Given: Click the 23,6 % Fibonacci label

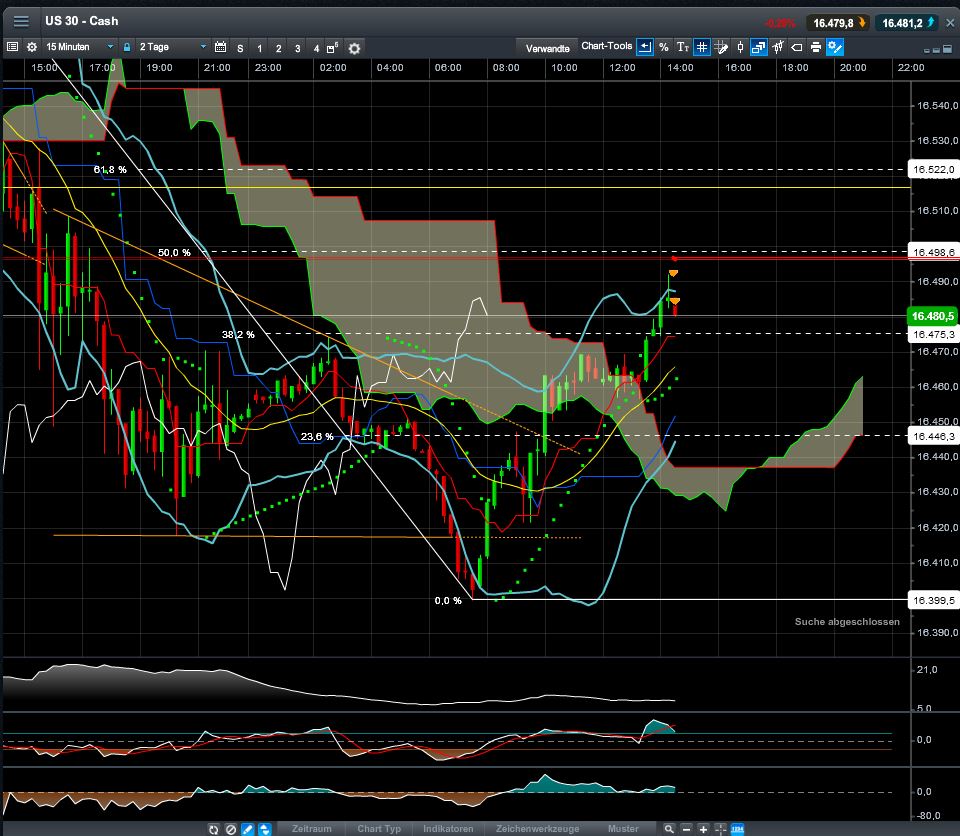Looking at the screenshot, I should [x=317, y=437].
